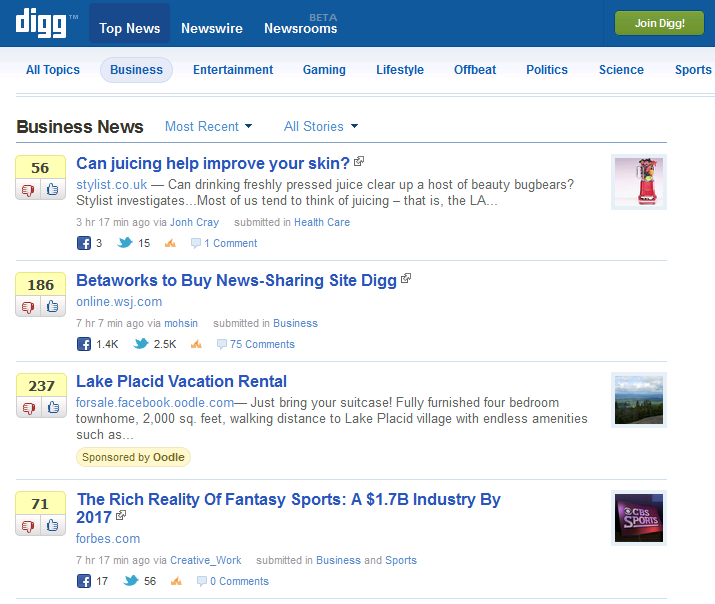Open Business category link on Betaworks story
715x604 pixels.
[x=295, y=323]
